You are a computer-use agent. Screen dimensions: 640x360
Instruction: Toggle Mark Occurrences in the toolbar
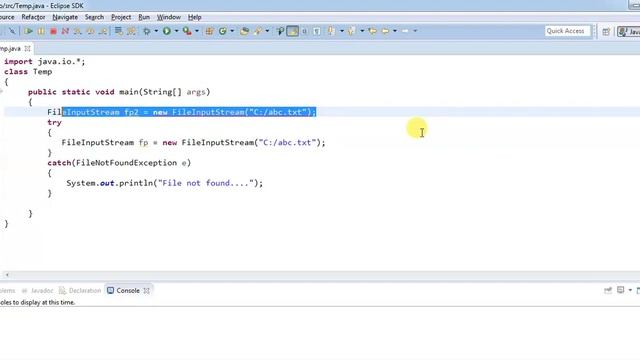(x=280, y=31)
